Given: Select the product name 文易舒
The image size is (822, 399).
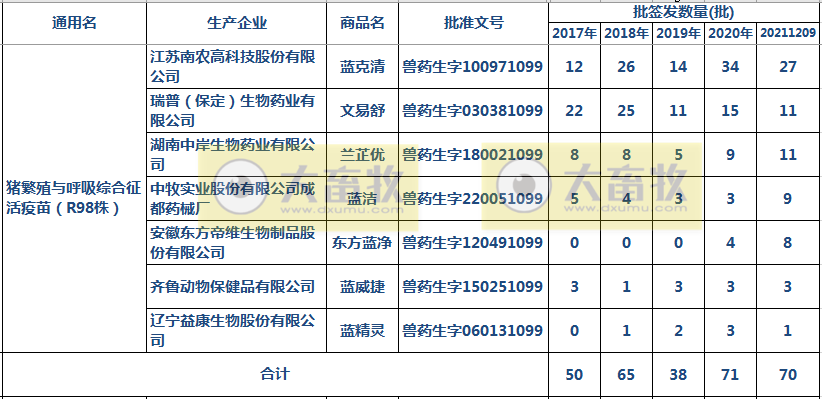Looking at the screenshot, I should (362, 111).
